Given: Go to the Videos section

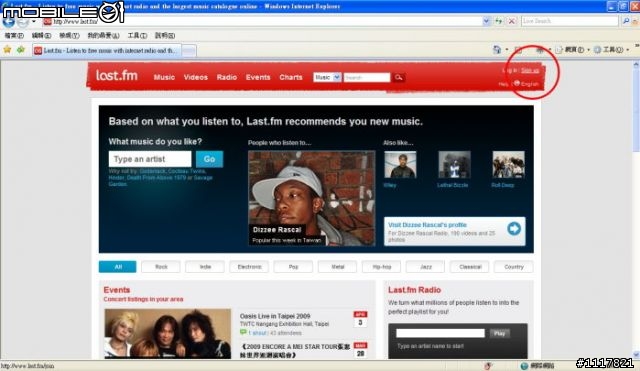Looking at the screenshot, I should 196,77.
